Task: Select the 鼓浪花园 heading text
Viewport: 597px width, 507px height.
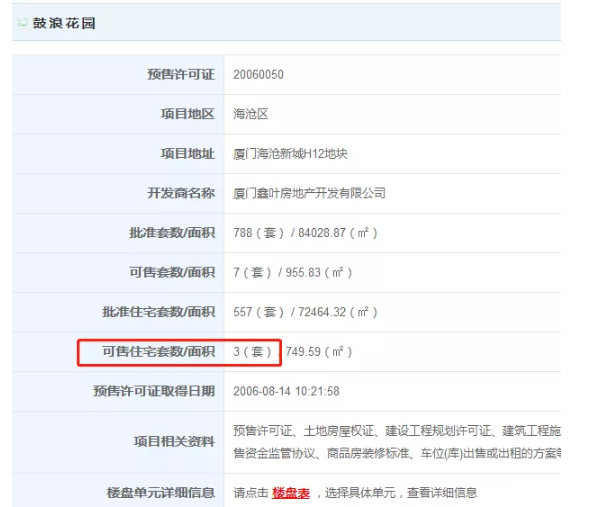Action: tap(64, 23)
